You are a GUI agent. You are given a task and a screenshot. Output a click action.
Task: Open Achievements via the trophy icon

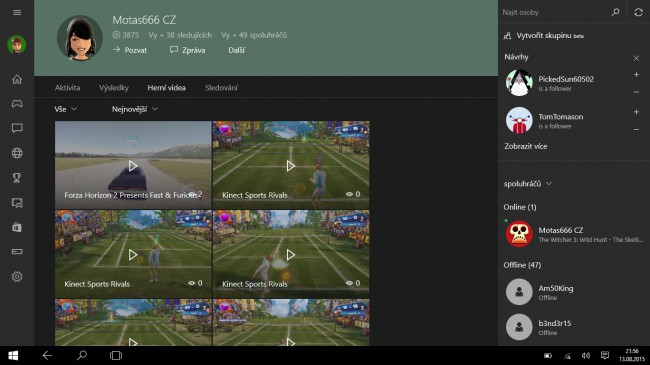coord(17,178)
